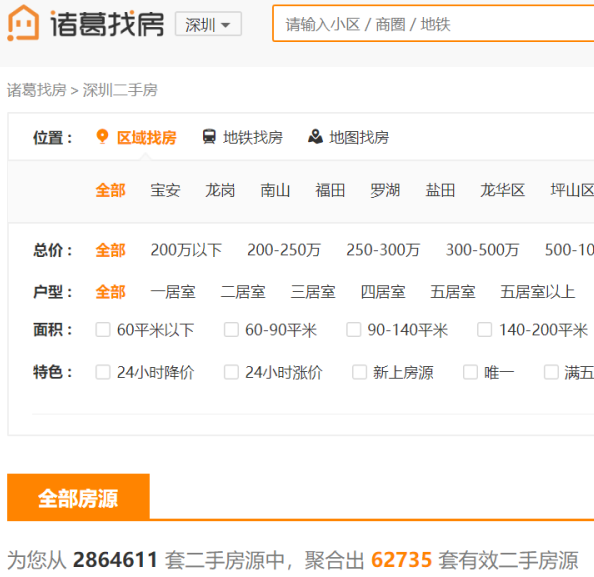Click the 深圳二手房 breadcrumb link
Viewport: 594px width, 577px height.
[x=120, y=90]
